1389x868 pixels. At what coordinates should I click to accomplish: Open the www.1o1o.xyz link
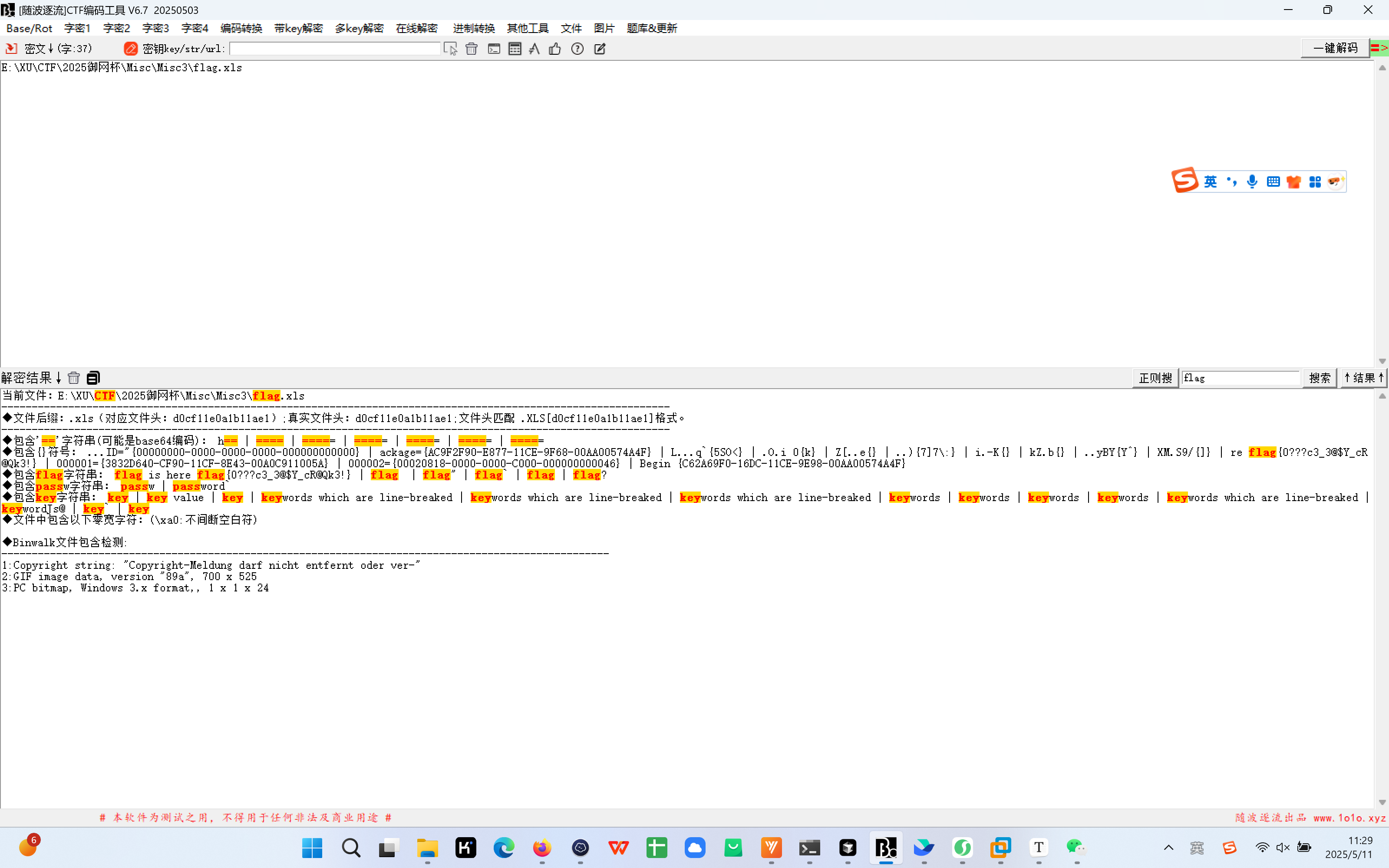[1349, 818]
